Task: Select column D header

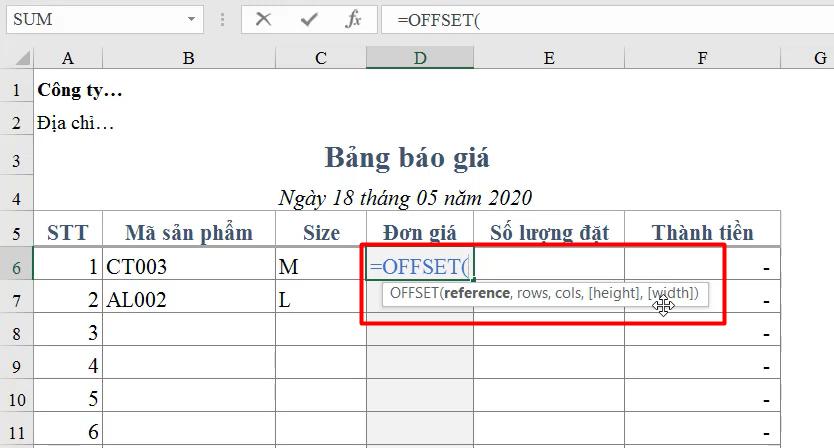Action: [420, 58]
